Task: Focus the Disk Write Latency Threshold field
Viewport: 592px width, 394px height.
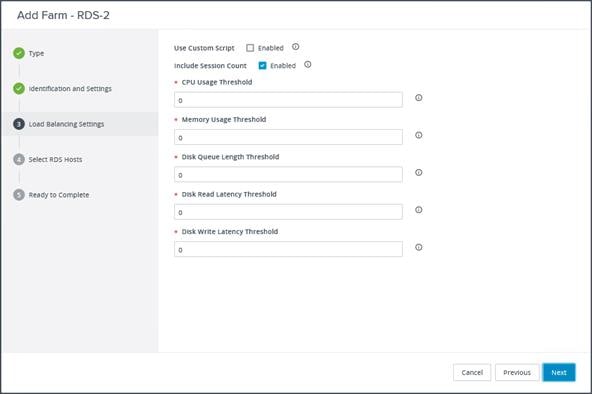Action: 288,249
